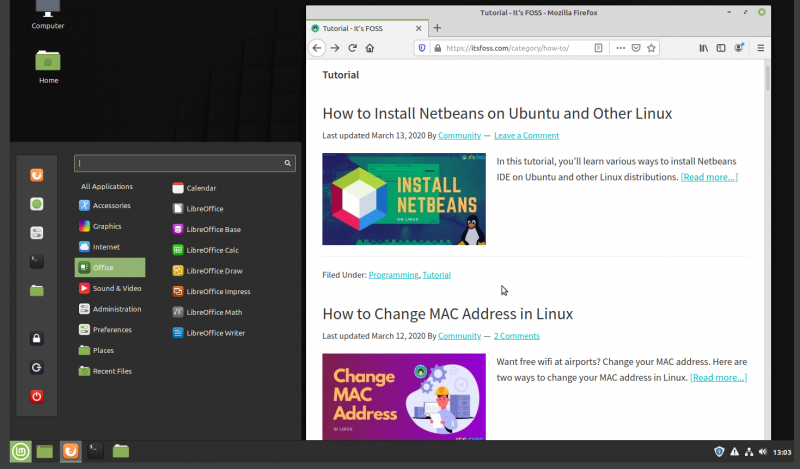Image resolution: width=800 pixels, height=469 pixels.
Task: Click the 13:03 clock in panel
Action: 782,452
